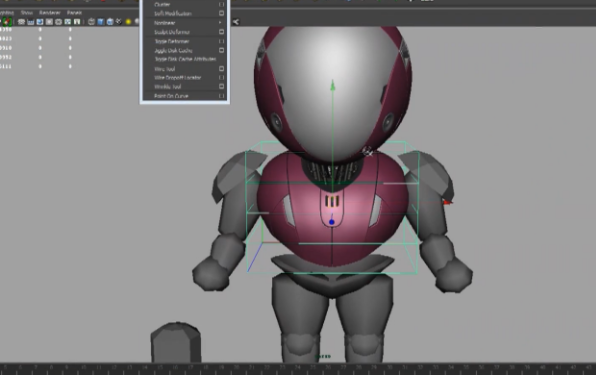Open the Renderer panel menu
596x375 pixels.
49,13
